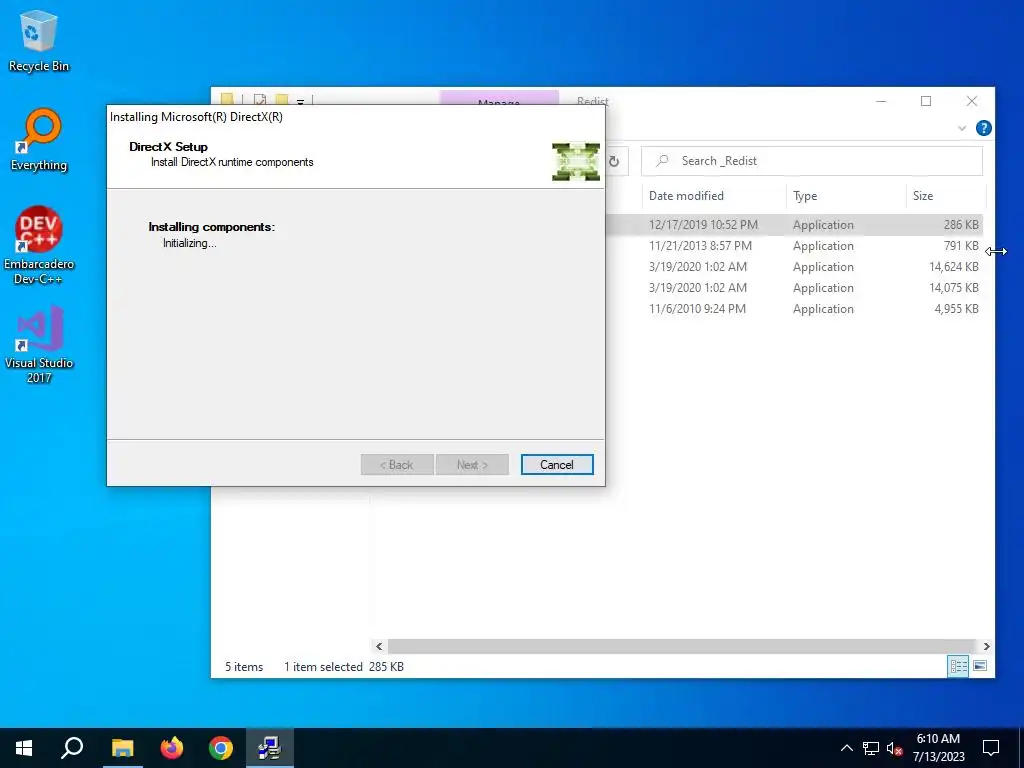Open the Windows Start menu
Viewport: 1024px width, 768px height.
coord(24,748)
